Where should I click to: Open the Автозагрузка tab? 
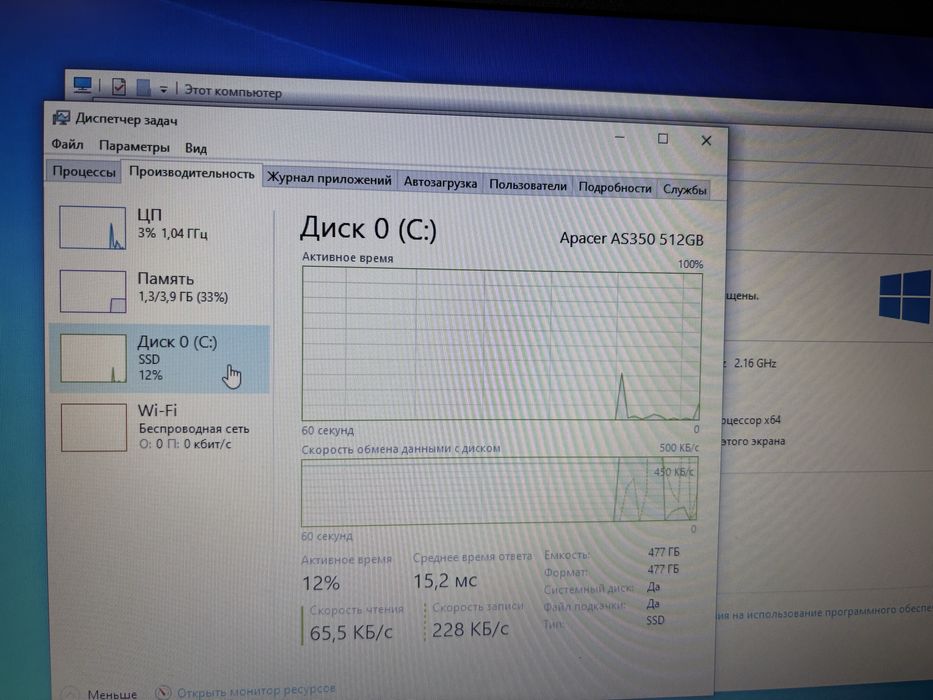click(x=440, y=183)
